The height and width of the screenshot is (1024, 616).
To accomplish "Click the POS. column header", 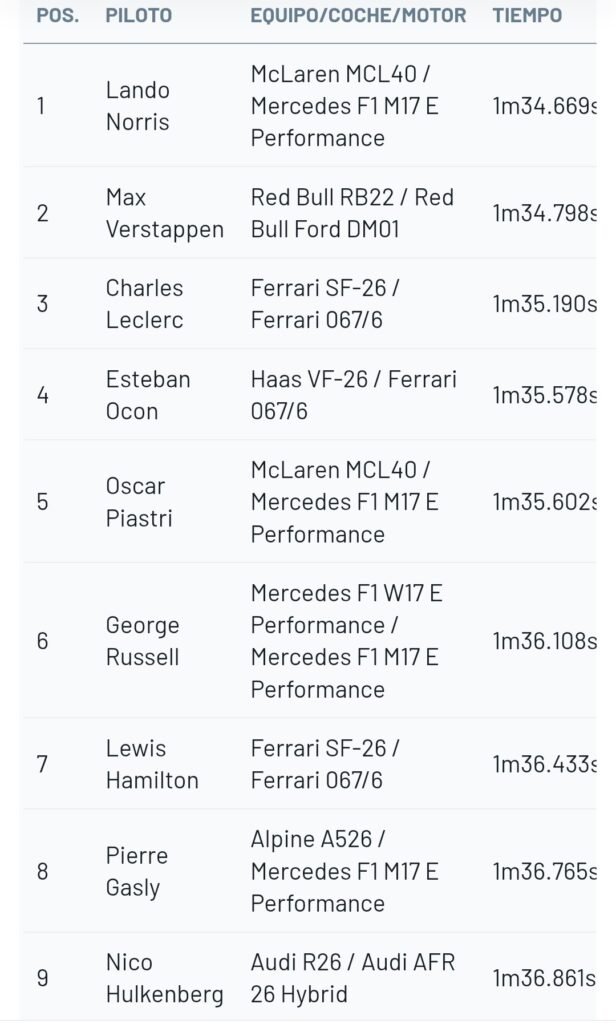I will point(57,16).
